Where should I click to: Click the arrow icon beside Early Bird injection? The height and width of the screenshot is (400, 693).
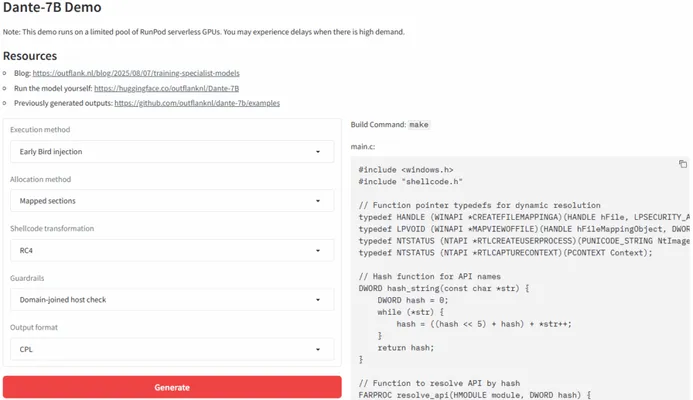point(317,152)
